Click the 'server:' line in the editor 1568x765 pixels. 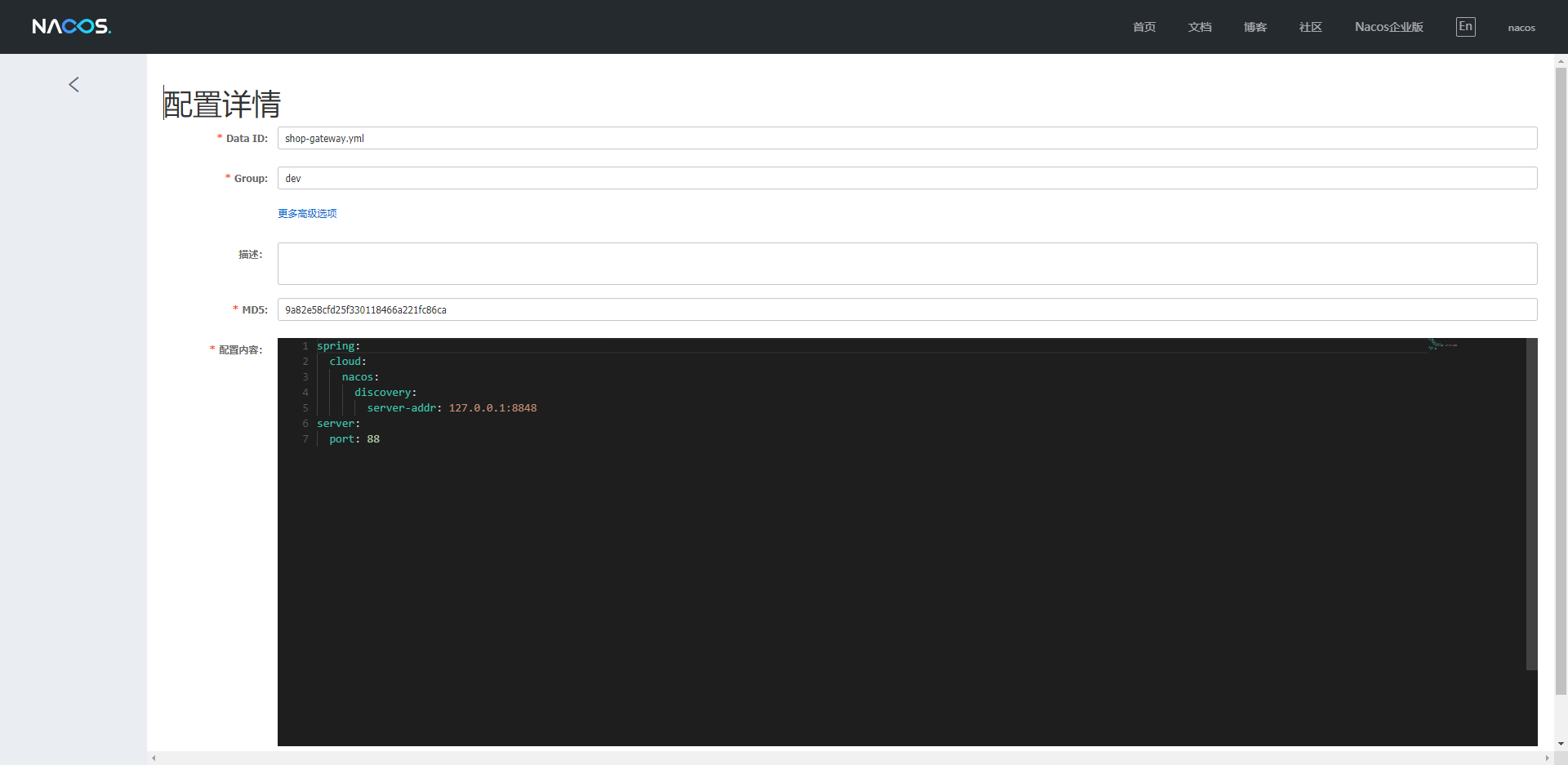pyautogui.click(x=338, y=424)
